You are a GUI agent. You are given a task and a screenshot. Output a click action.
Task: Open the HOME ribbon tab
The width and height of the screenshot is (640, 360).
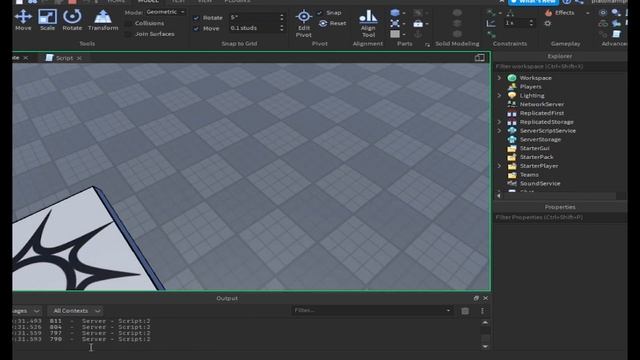tap(116, 2)
